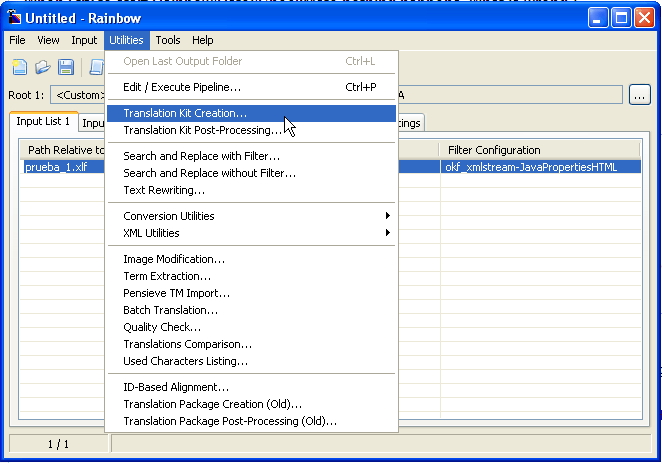Screen dimensions: 662x463
Task: Click the Save project floppy icon
Action: click(x=66, y=67)
